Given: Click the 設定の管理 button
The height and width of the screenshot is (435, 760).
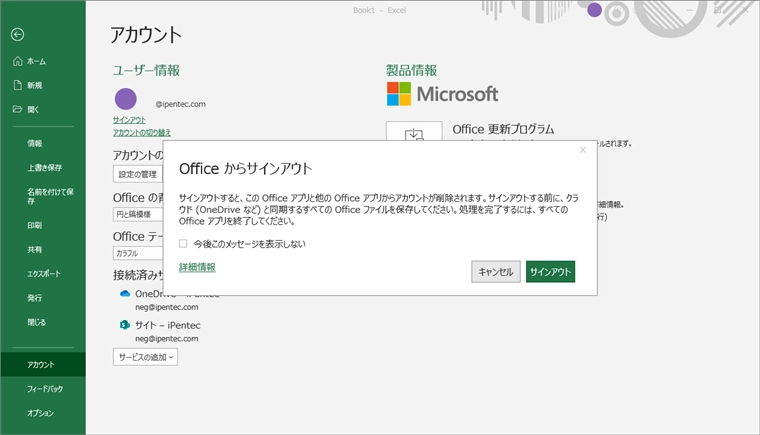Looking at the screenshot, I should click(138, 174).
